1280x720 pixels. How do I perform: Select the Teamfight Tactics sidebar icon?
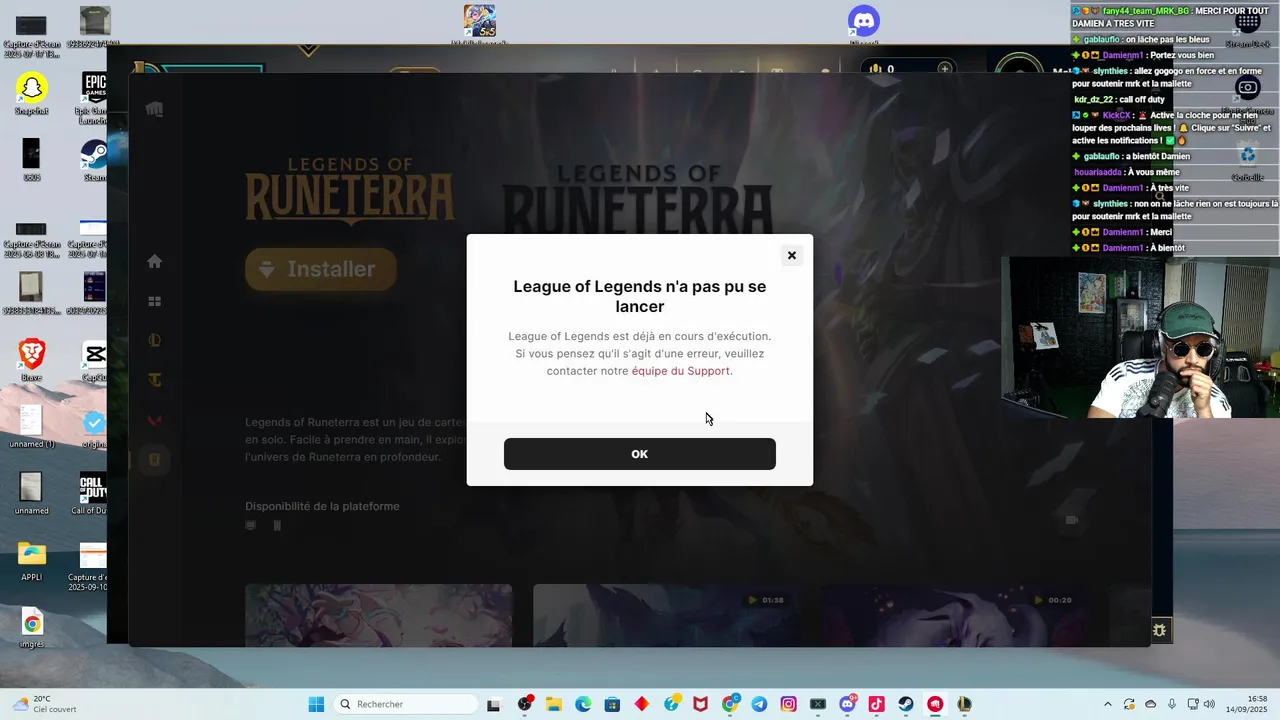click(x=154, y=380)
